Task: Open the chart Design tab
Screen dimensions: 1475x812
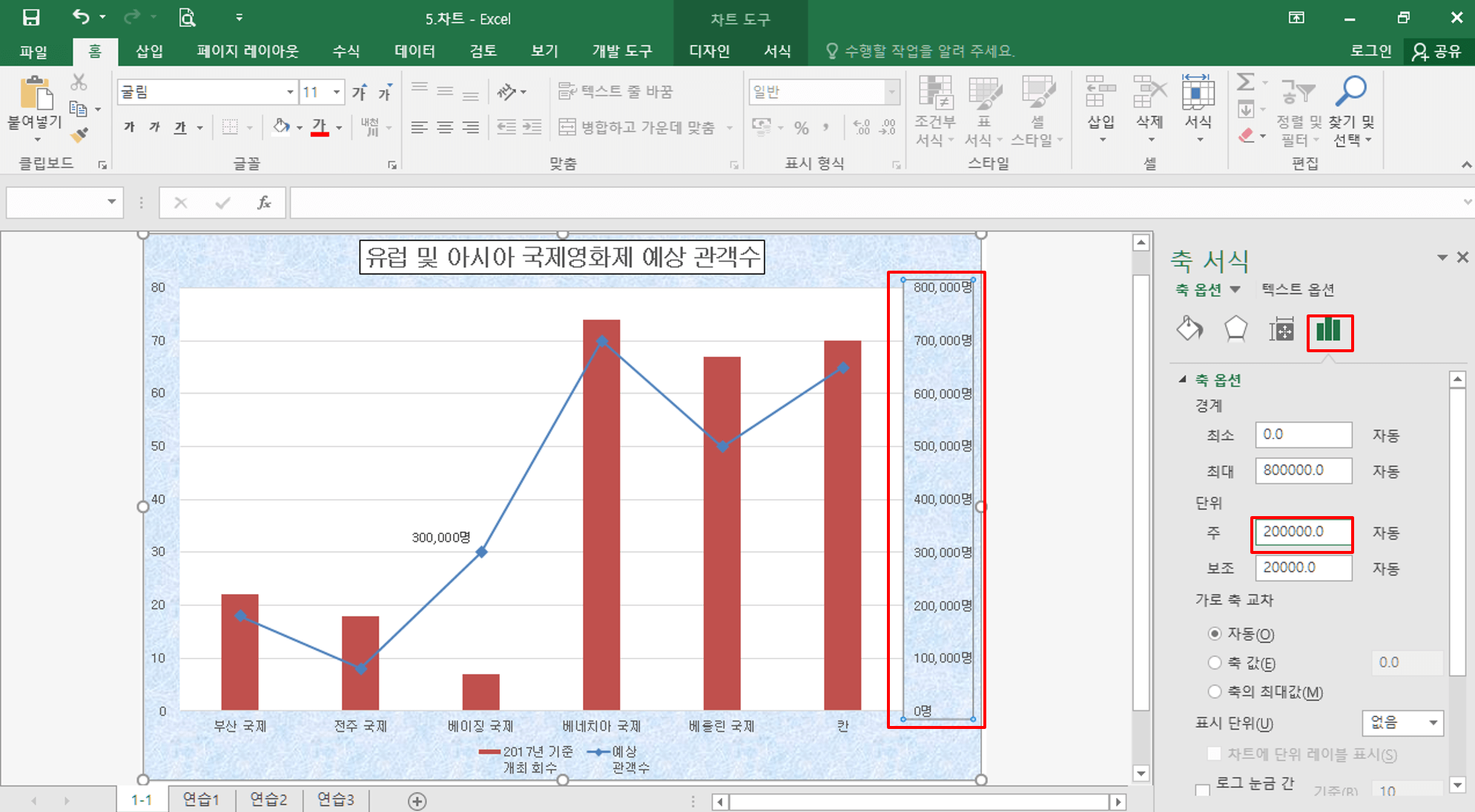Action: click(710, 51)
